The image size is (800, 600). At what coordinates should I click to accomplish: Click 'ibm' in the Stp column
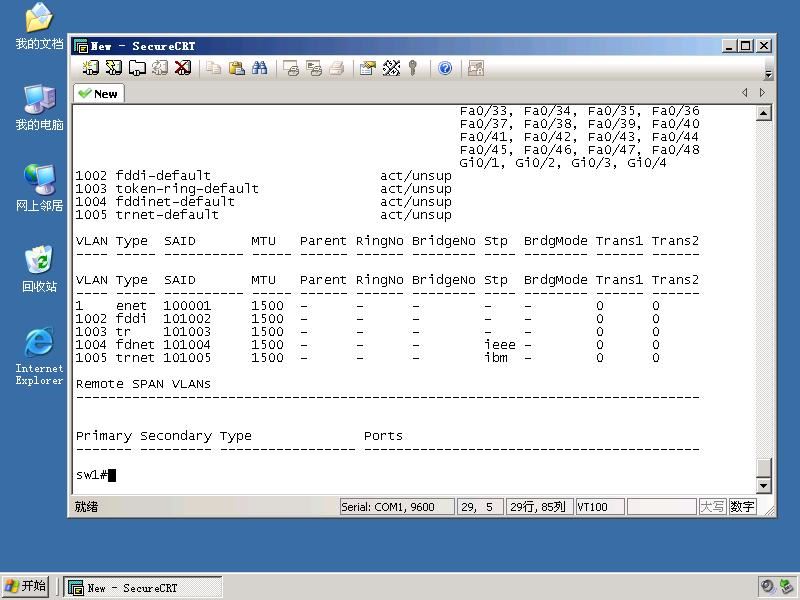tap(496, 358)
